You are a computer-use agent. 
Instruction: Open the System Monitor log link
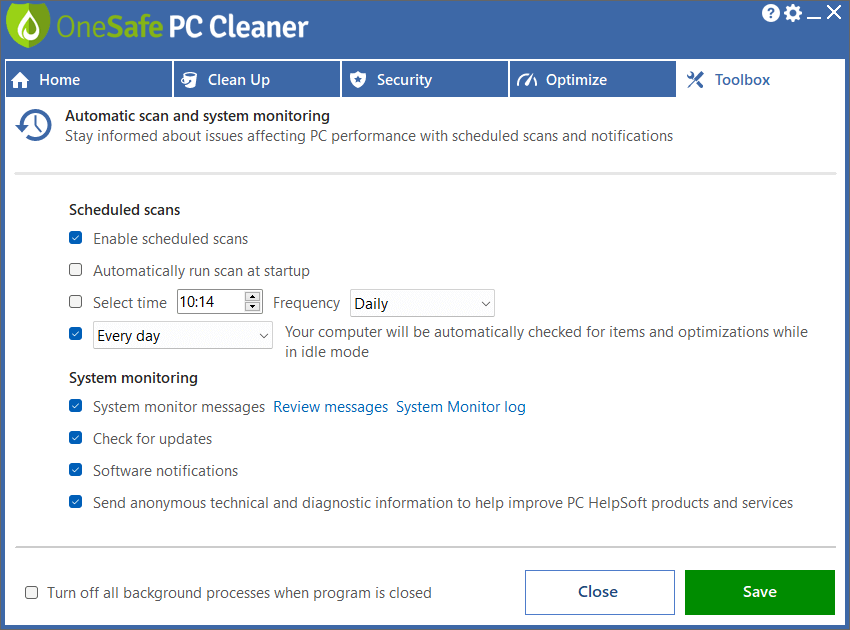click(x=461, y=407)
